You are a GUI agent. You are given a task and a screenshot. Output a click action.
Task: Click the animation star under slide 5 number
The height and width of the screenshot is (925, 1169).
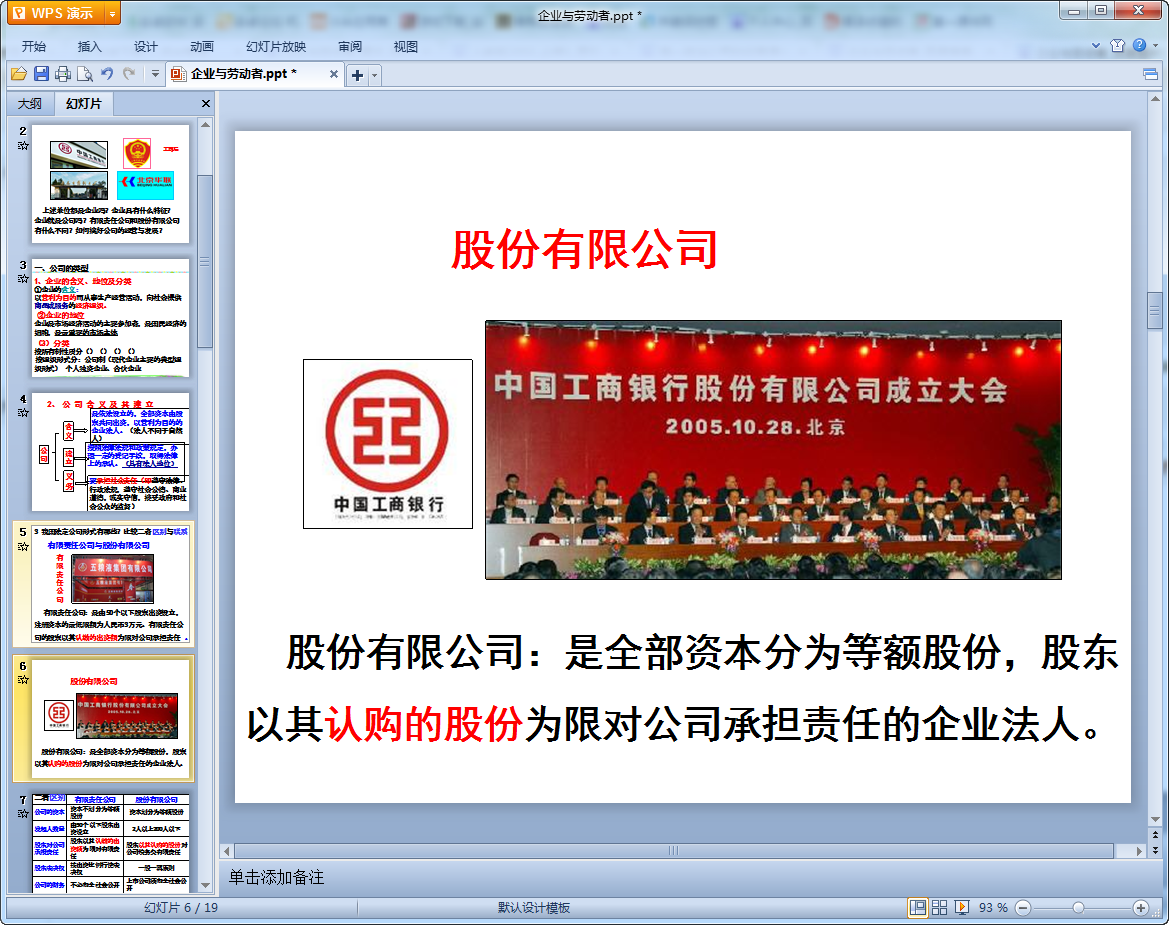(x=23, y=546)
